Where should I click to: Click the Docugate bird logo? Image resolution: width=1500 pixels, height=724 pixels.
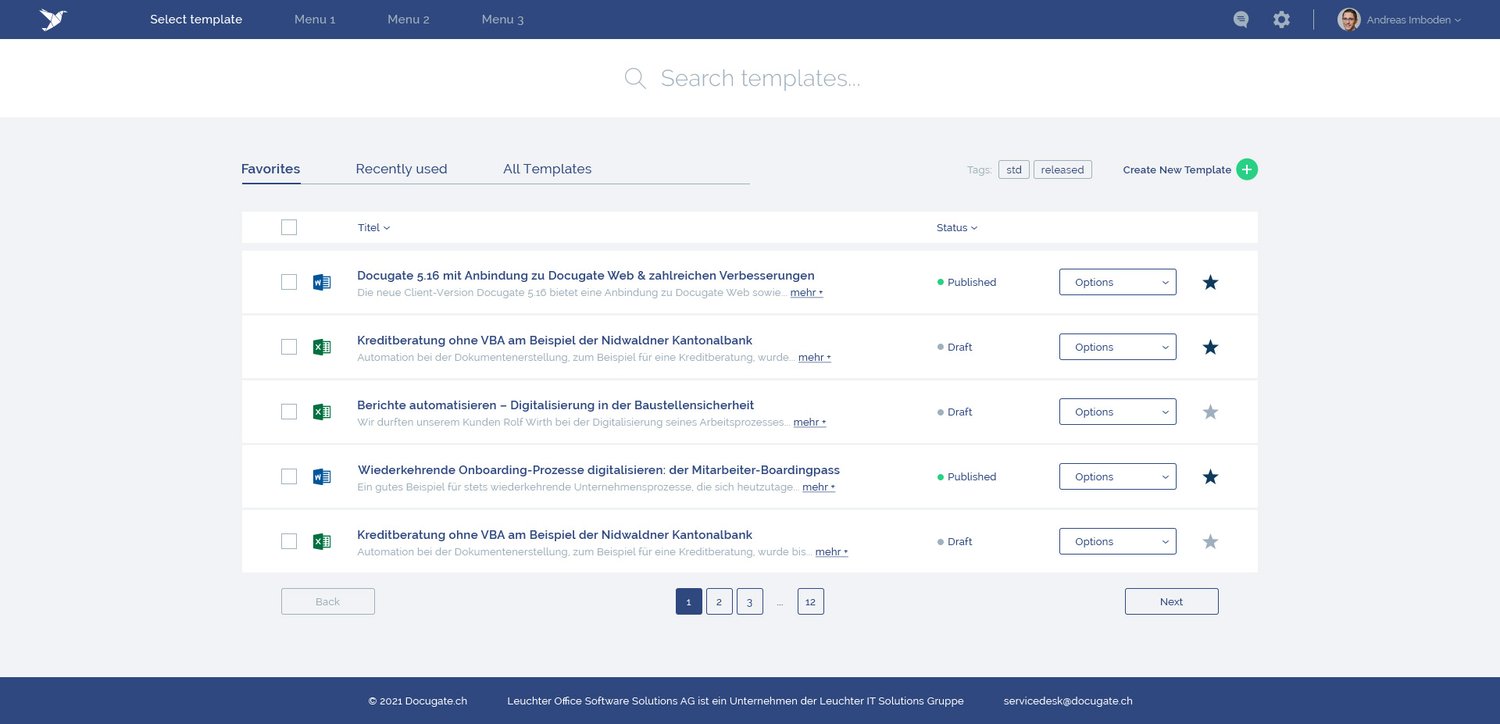coord(53,19)
